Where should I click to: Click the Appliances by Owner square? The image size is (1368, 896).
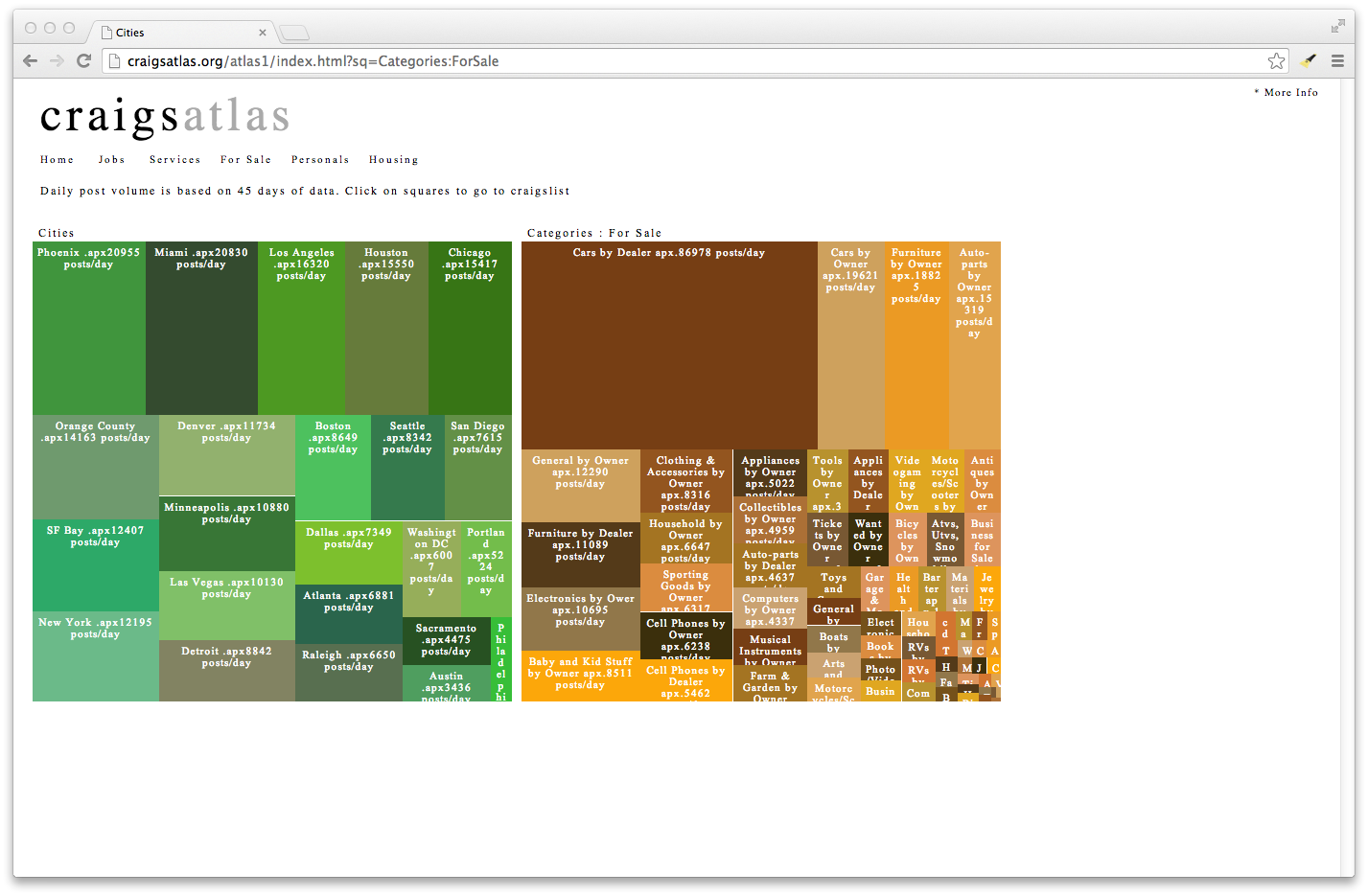pyautogui.click(x=771, y=472)
